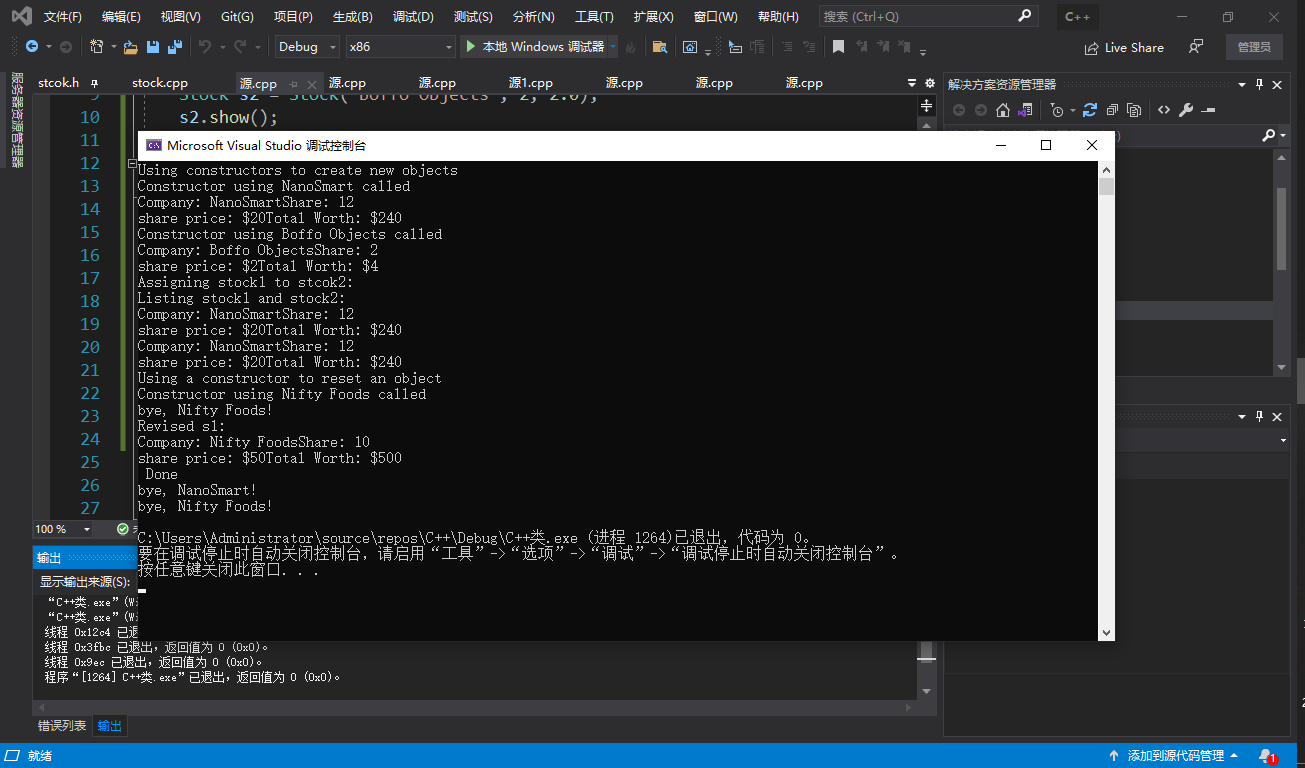Image resolution: width=1305 pixels, height=768 pixels.
Task: Click the split editor icon above the scrollbar
Action: (x=927, y=105)
